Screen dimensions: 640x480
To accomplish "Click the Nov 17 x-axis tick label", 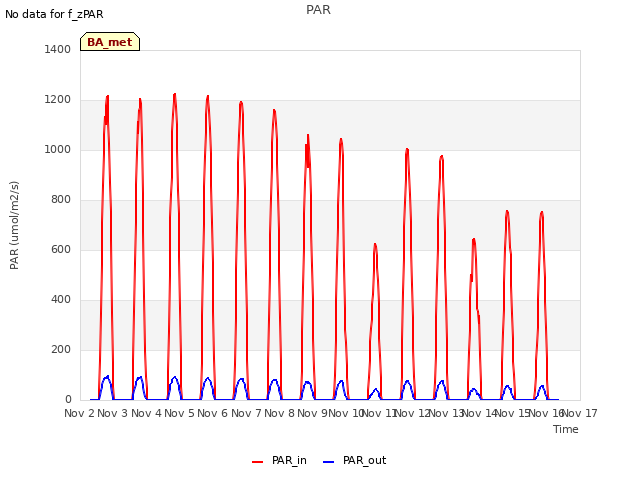I will [580, 413].
